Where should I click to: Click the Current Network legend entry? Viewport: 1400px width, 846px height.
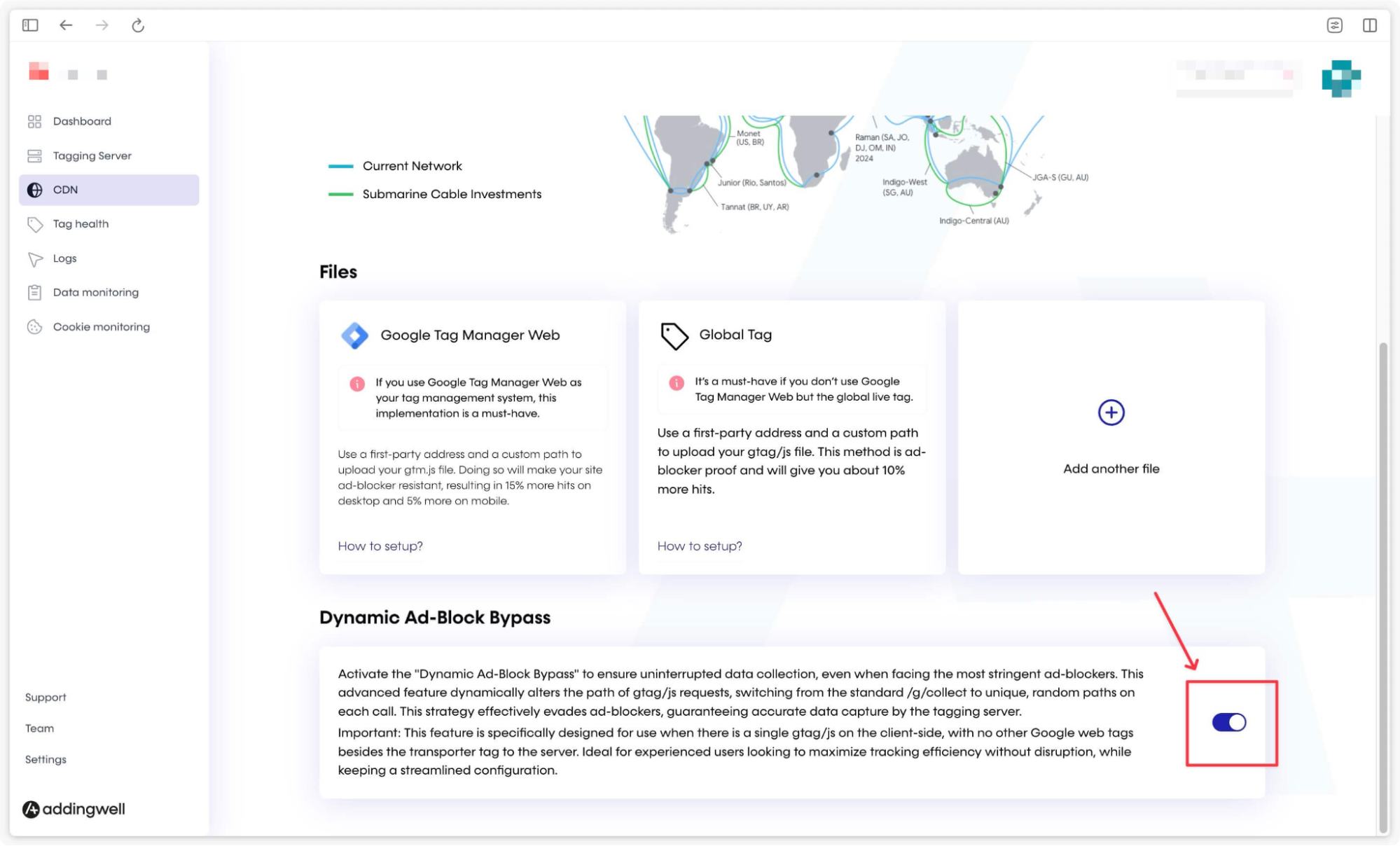pos(395,166)
